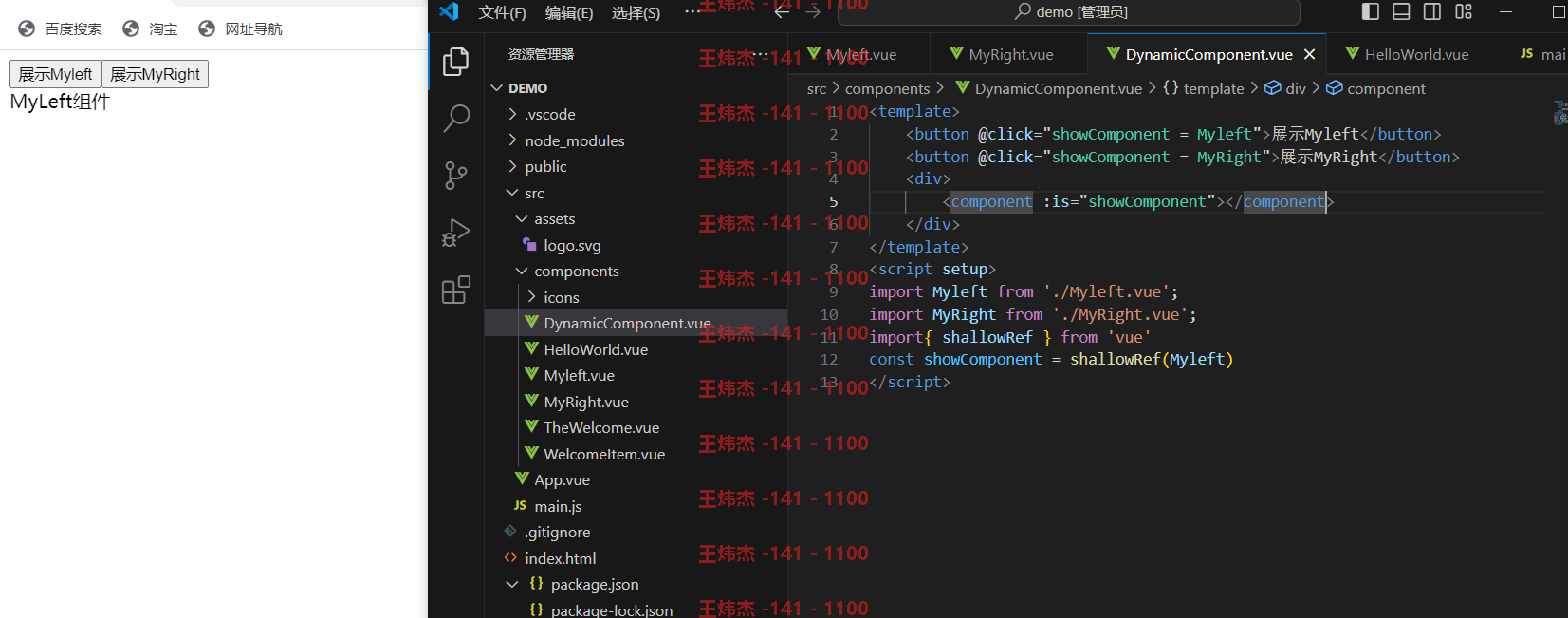Viewport: 1568px width, 618px height.
Task: Click the template breadcrumb segment
Action: pyautogui.click(x=1204, y=88)
